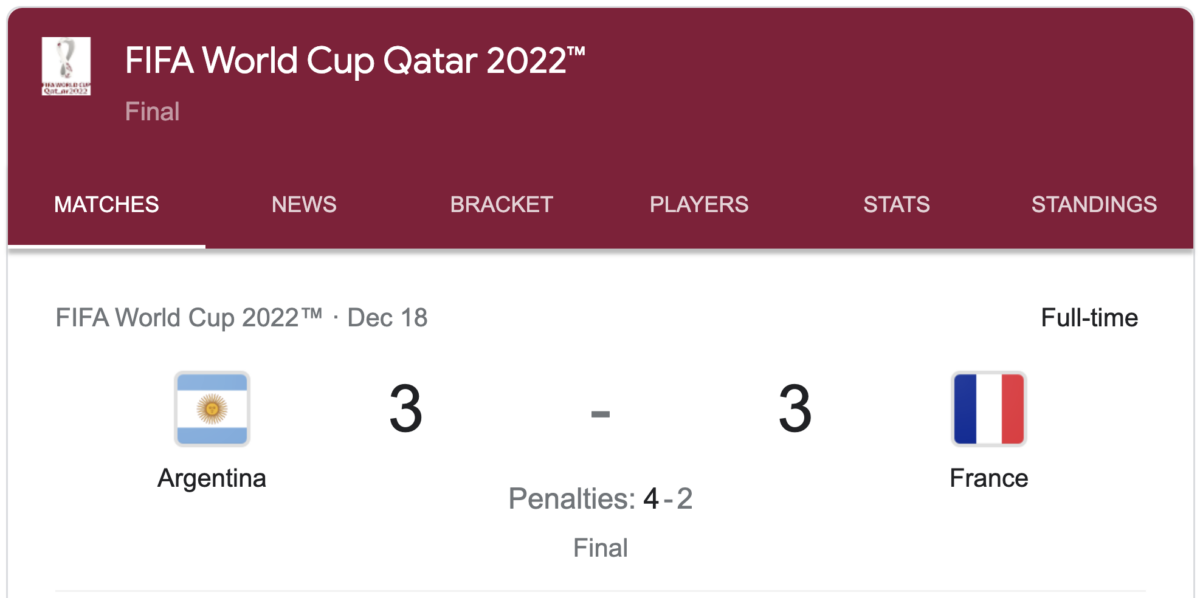The width and height of the screenshot is (1200, 598).
Task: Open the MATCHES tab
Action: coord(106,205)
